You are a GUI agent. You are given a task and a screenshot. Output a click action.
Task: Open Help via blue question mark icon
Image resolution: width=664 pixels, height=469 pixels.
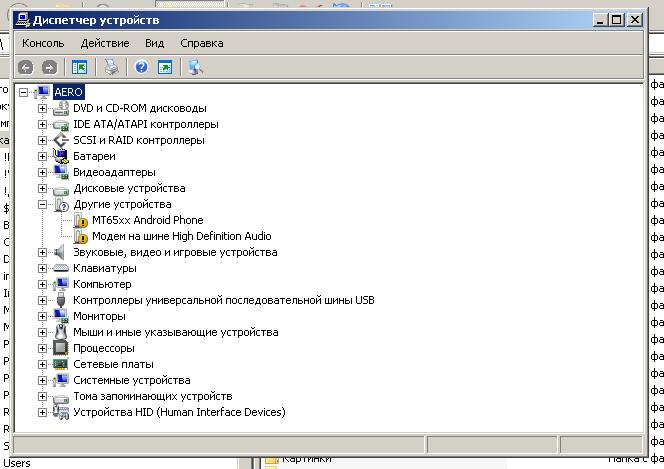141,67
